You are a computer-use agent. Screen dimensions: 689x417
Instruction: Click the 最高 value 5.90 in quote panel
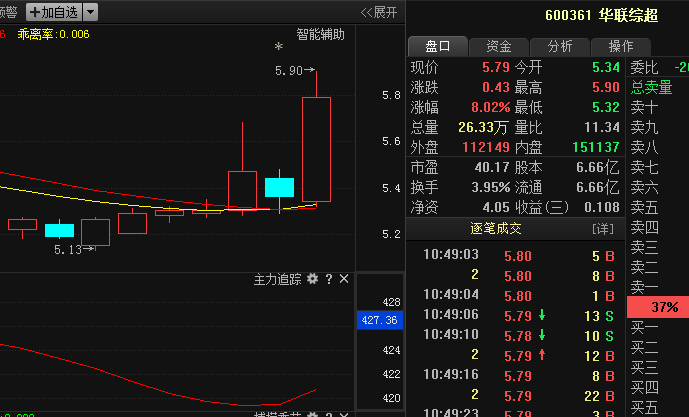(x=606, y=87)
